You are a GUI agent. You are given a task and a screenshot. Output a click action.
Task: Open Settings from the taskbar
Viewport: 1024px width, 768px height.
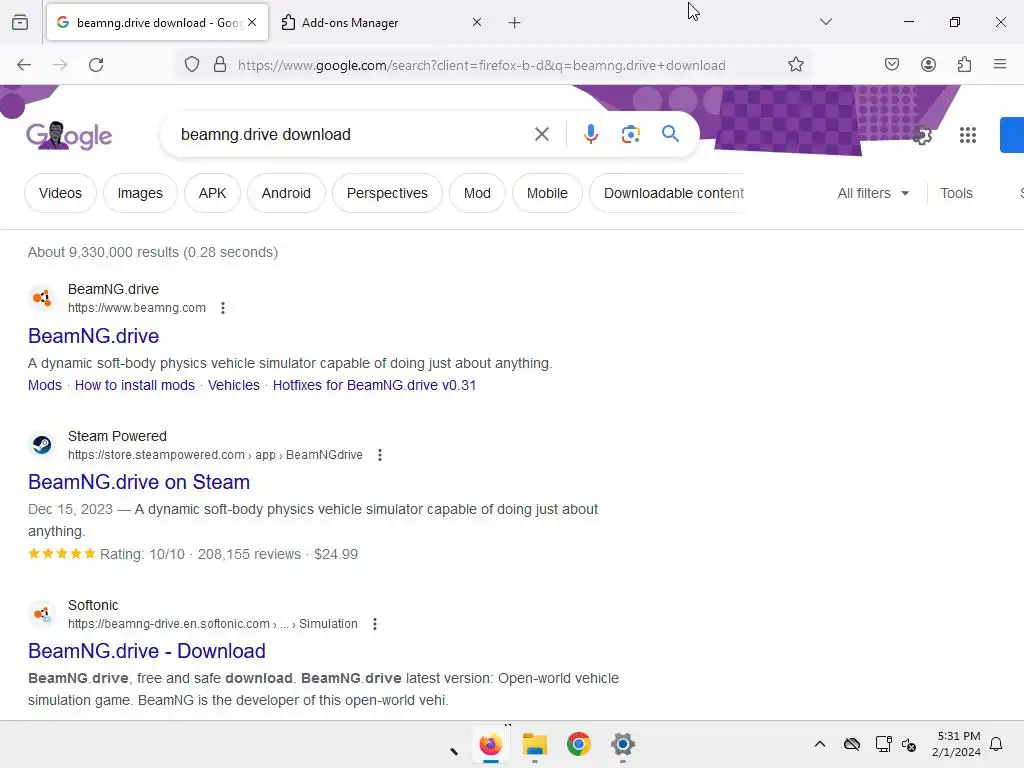[623, 744]
